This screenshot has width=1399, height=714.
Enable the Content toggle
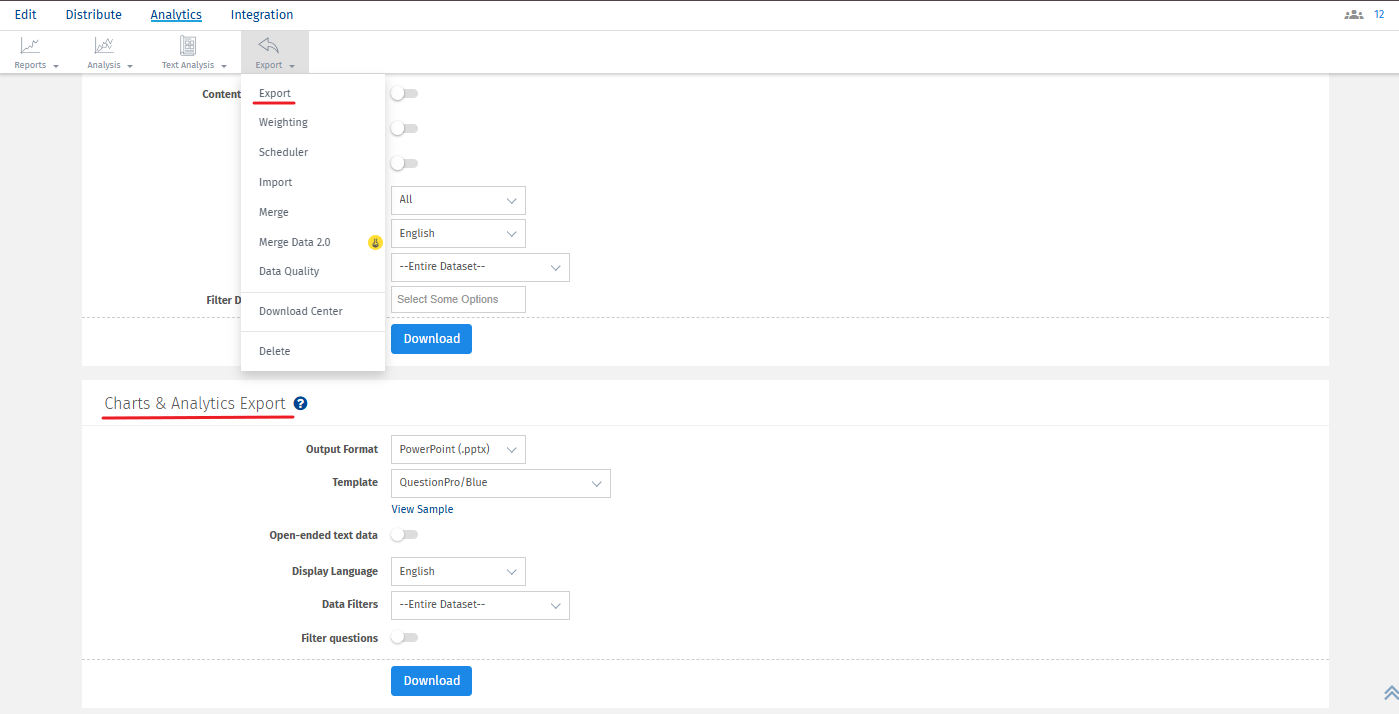coord(404,93)
